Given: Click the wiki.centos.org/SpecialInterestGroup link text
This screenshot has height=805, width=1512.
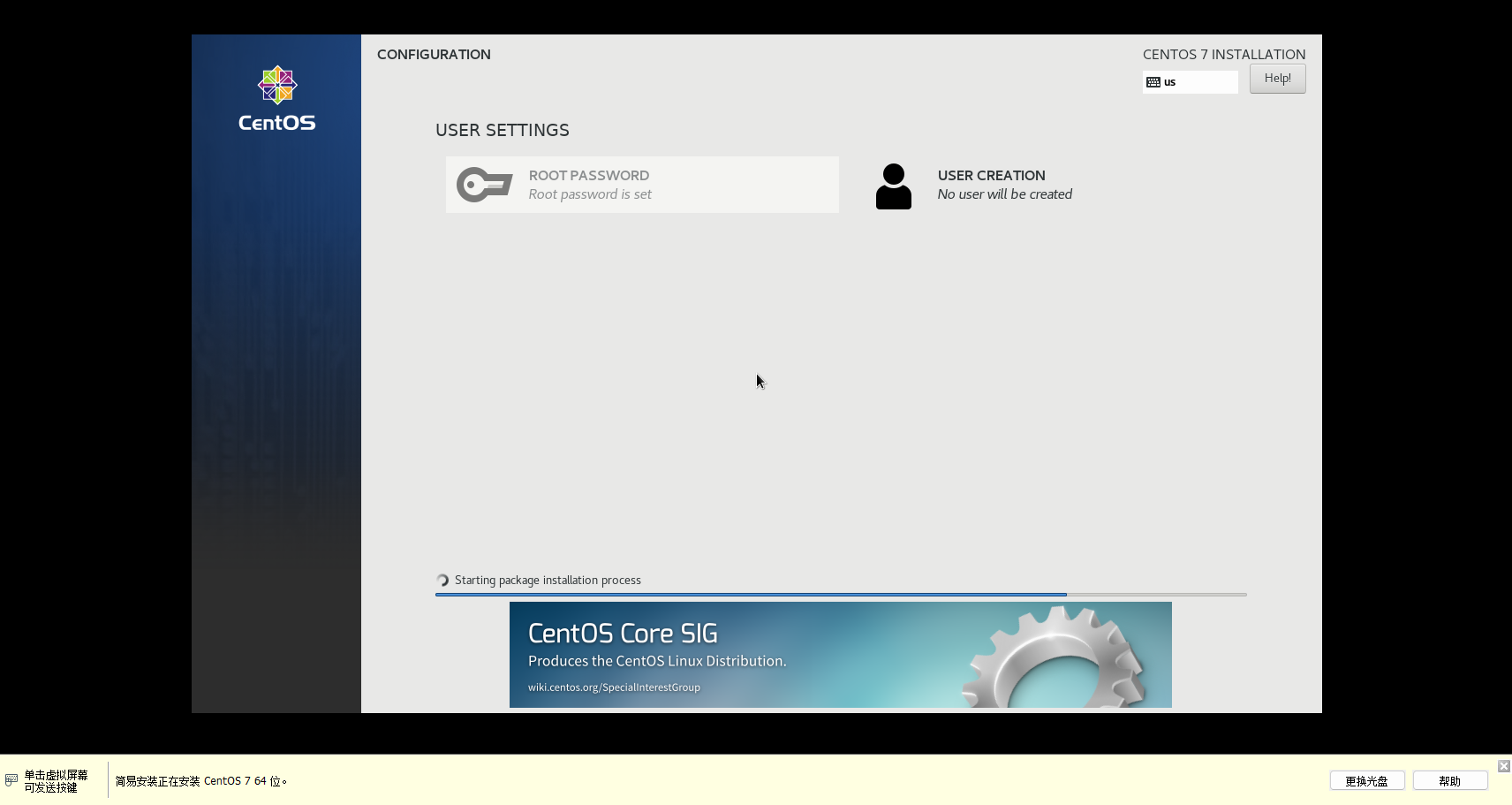Looking at the screenshot, I should 614,687.
